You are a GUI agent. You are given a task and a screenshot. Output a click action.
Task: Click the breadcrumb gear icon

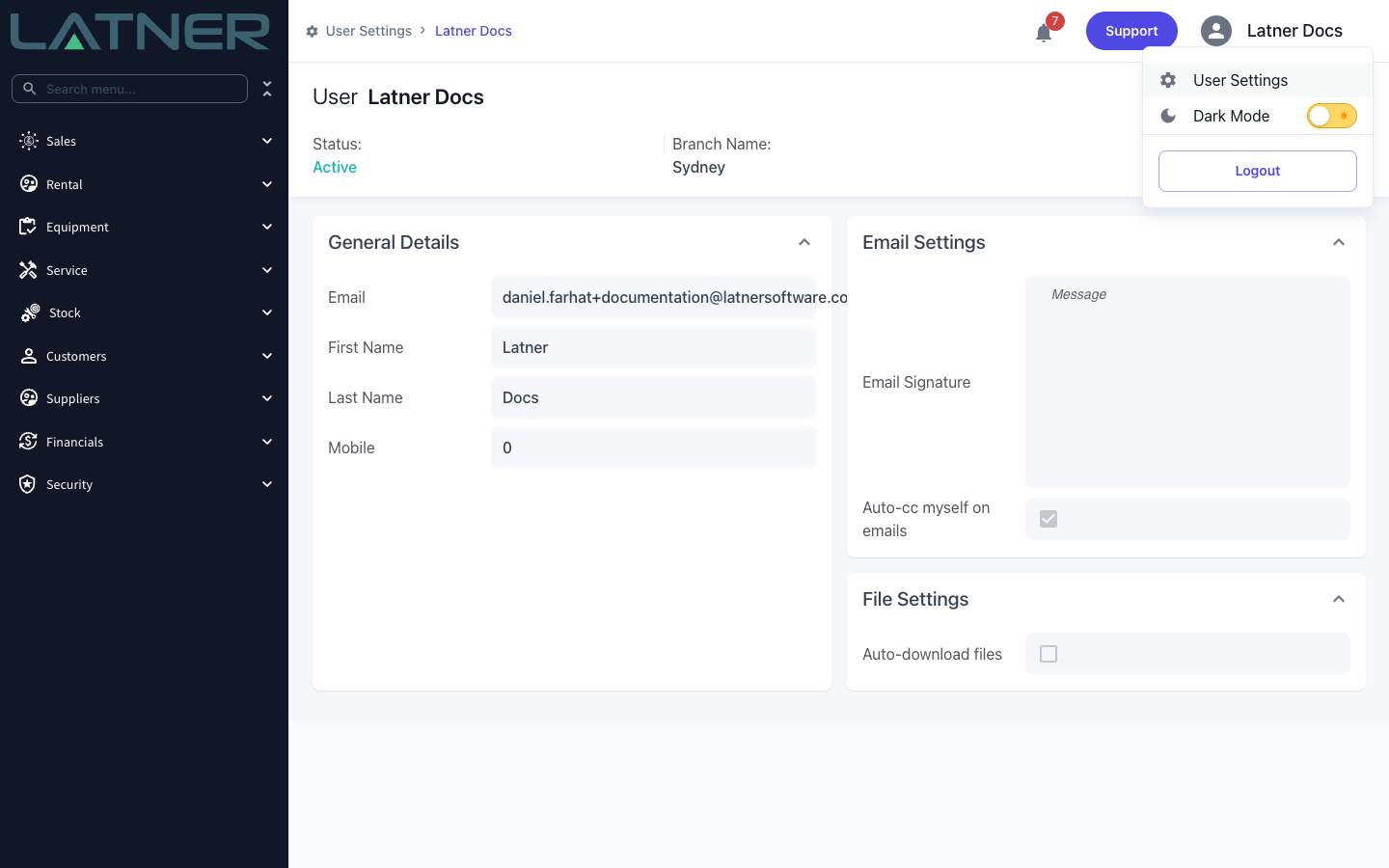[312, 31]
